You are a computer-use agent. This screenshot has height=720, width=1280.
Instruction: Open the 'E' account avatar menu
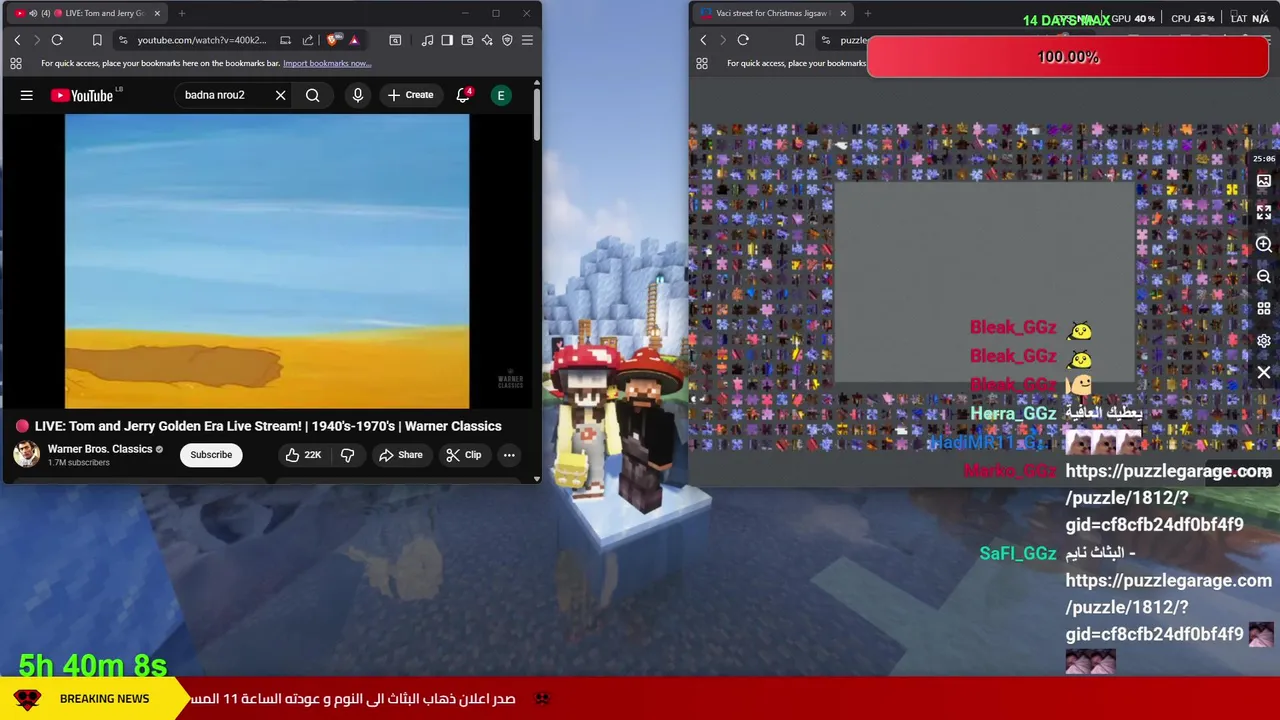tap(501, 95)
